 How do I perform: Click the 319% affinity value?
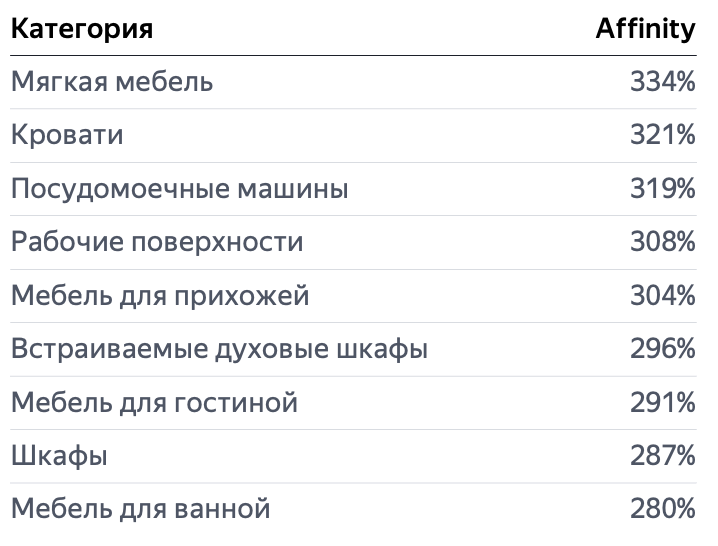663,189
